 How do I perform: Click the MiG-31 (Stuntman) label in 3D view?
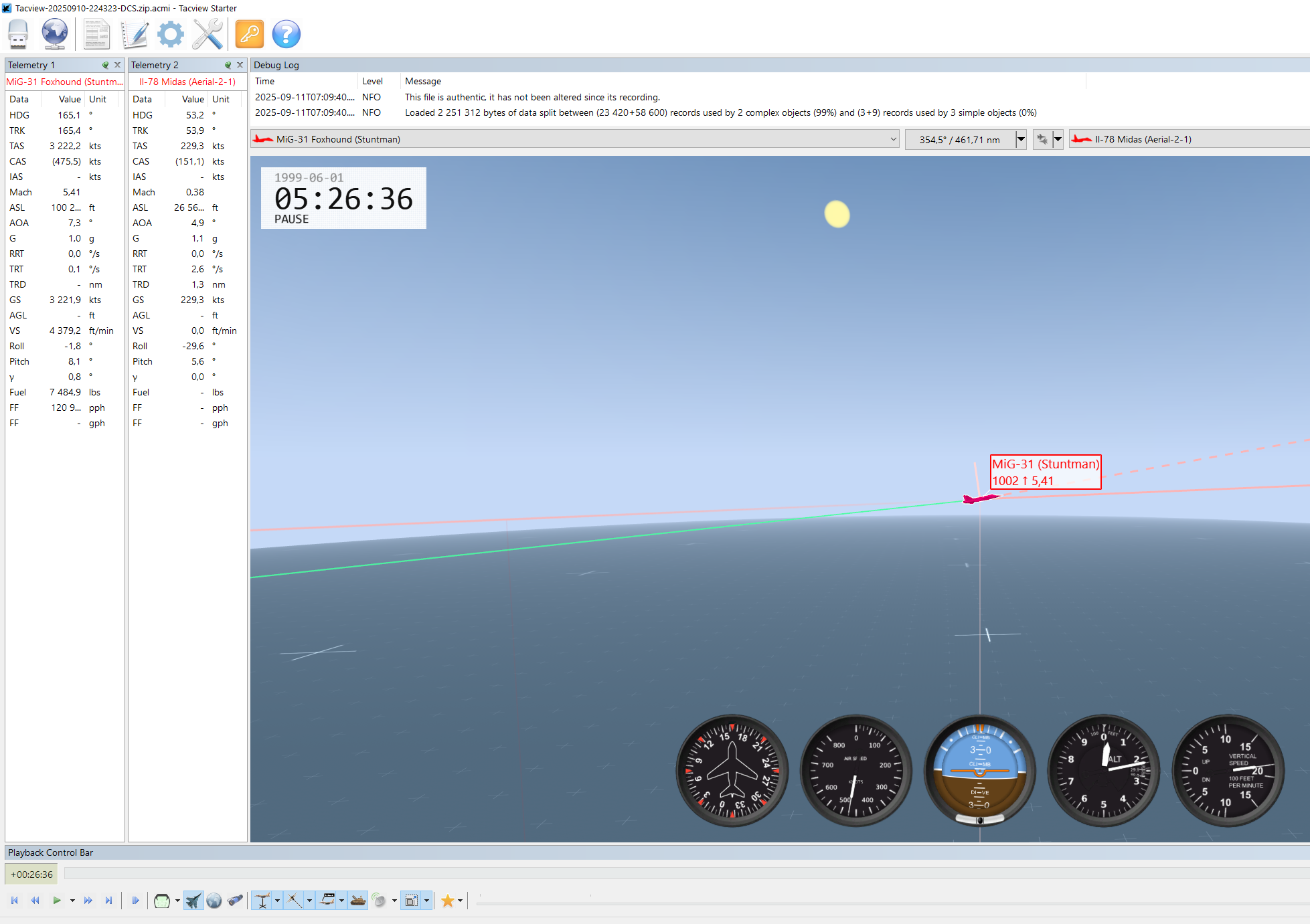pyautogui.click(x=1046, y=472)
